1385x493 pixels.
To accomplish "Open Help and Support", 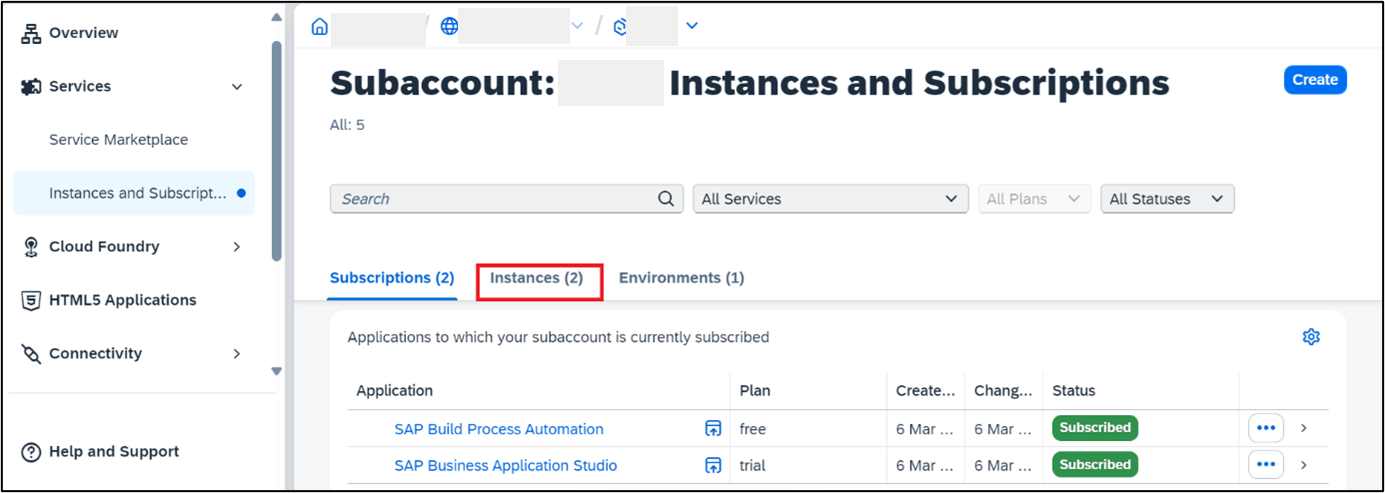I will pyautogui.click(x=114, y=452).
